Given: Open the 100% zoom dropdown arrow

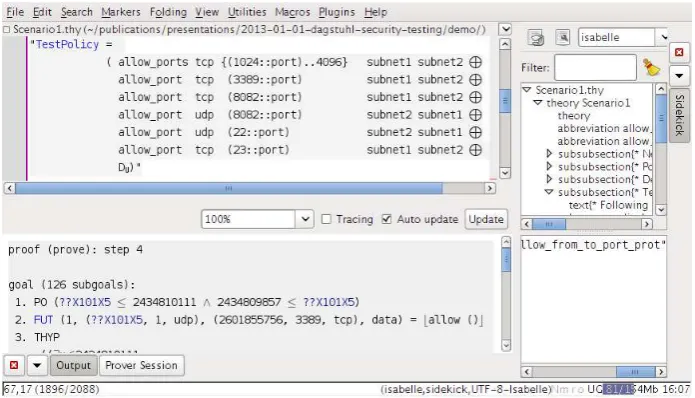Looking at the screenshot, I should [305, 219].
